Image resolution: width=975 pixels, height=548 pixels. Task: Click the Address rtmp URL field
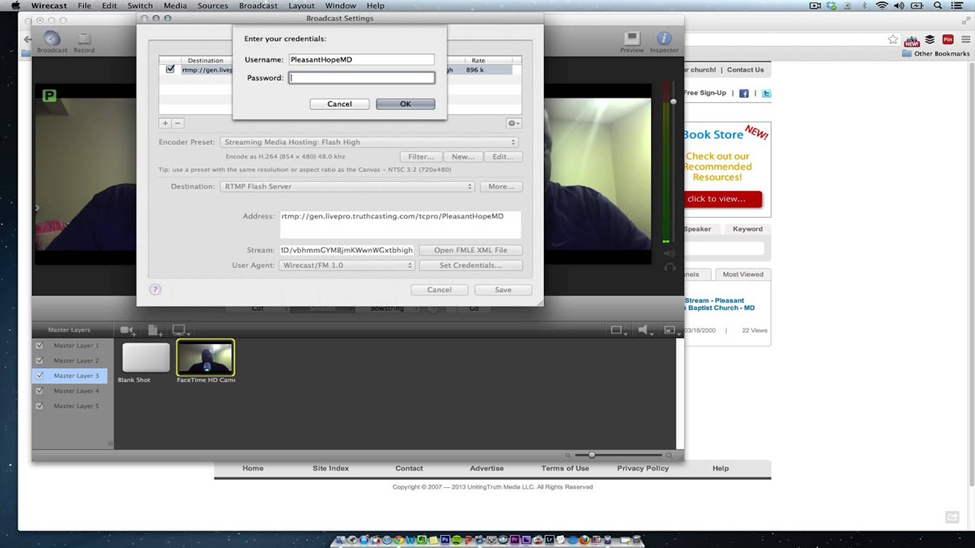400,224
